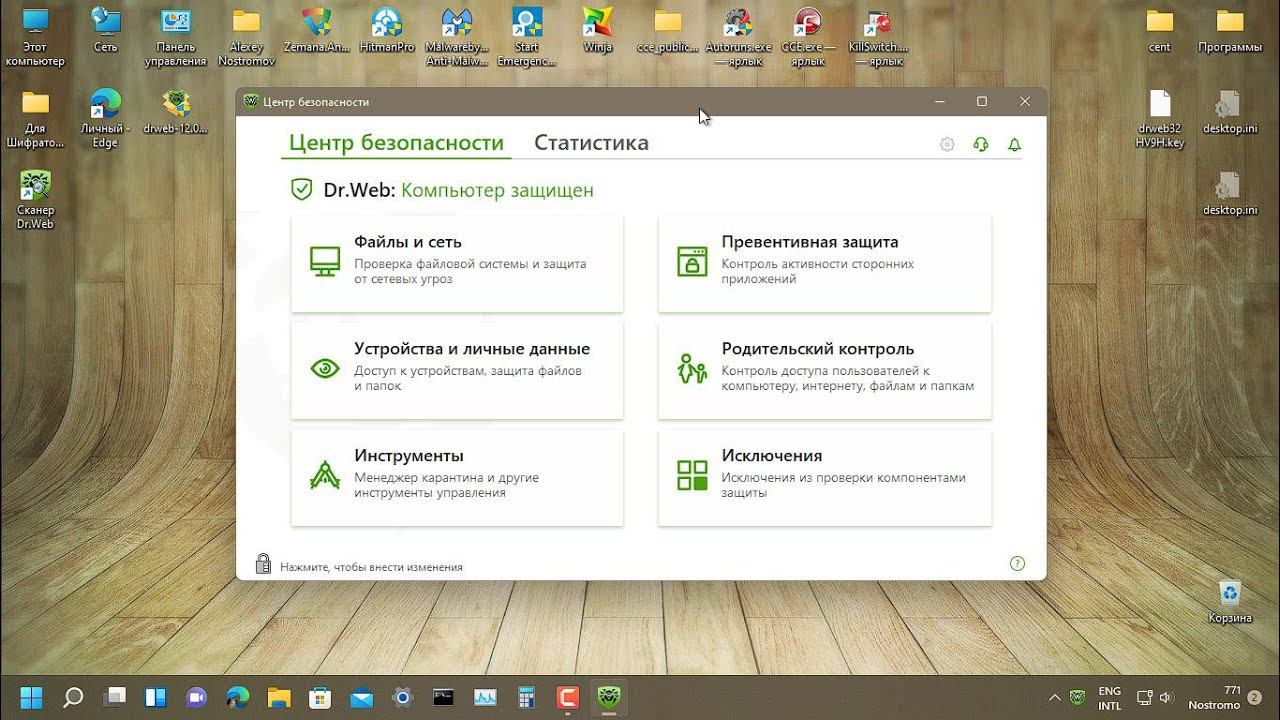Click the 'Нажмите, чтобы внести изменения' text
The width and height of the screenshot is (1280, 720).
[x=371, y=567]
